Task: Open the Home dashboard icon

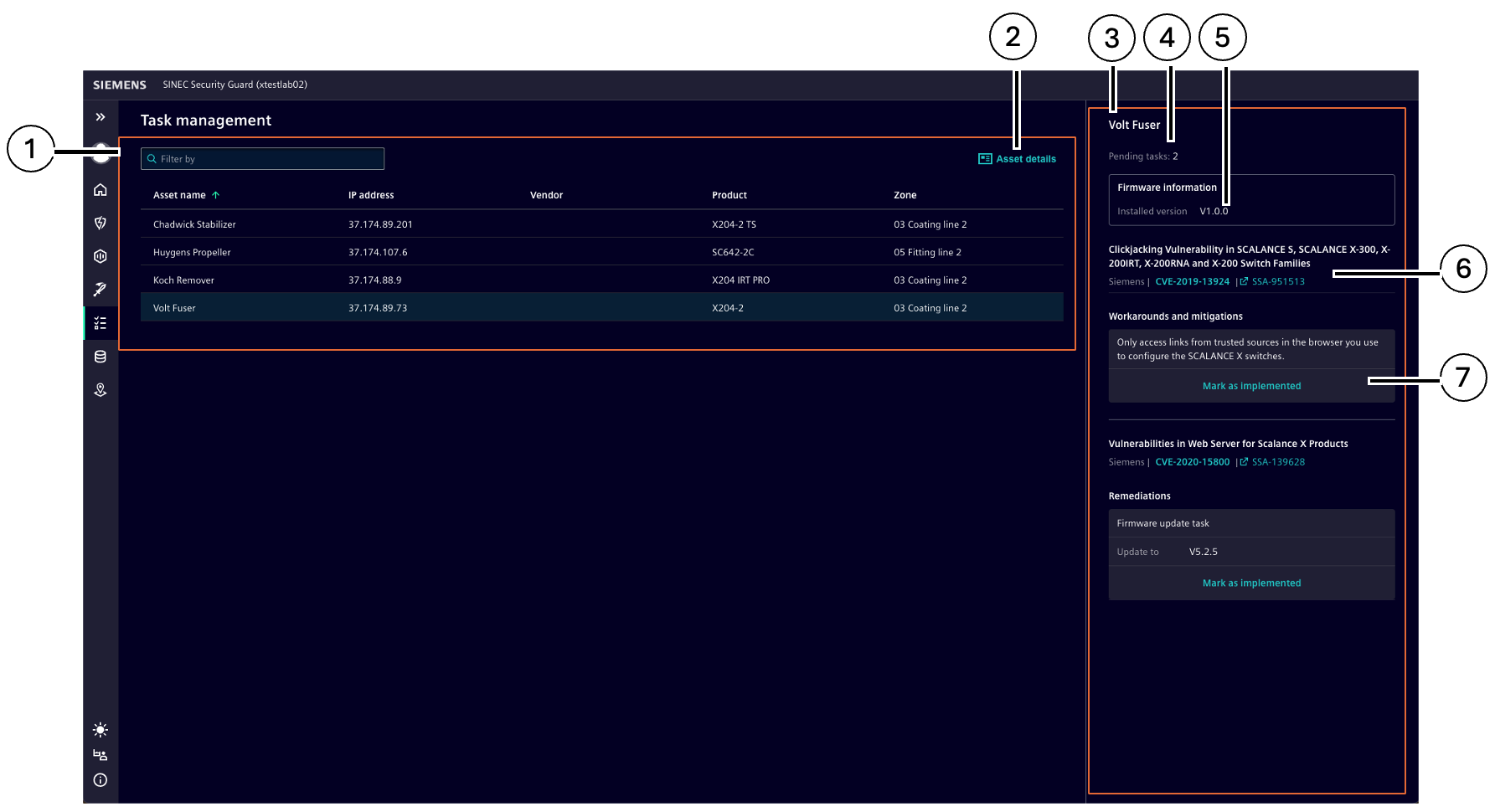Action: [x=101, y=190]
